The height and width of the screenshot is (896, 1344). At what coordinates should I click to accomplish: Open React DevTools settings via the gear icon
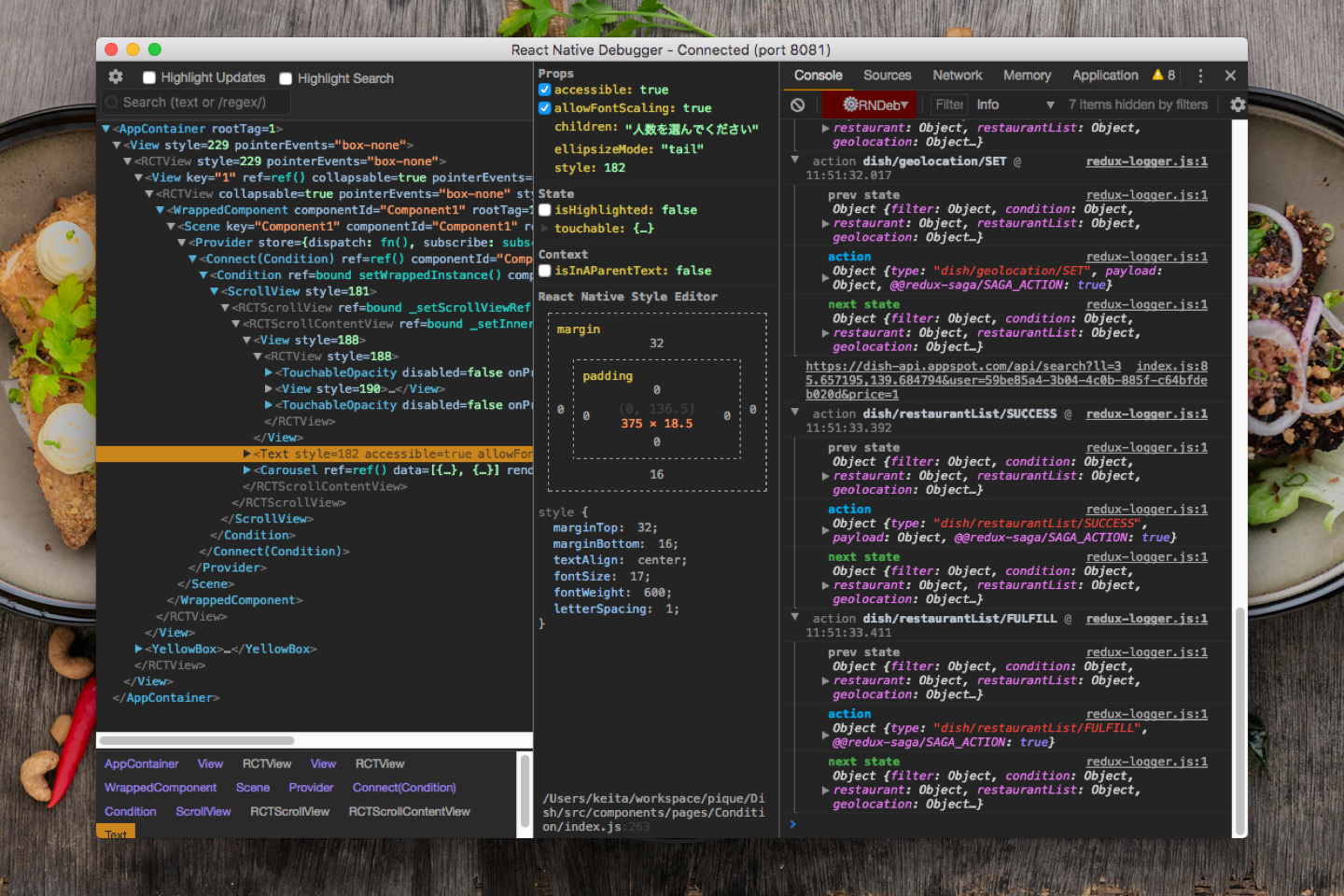pos(115,77)
